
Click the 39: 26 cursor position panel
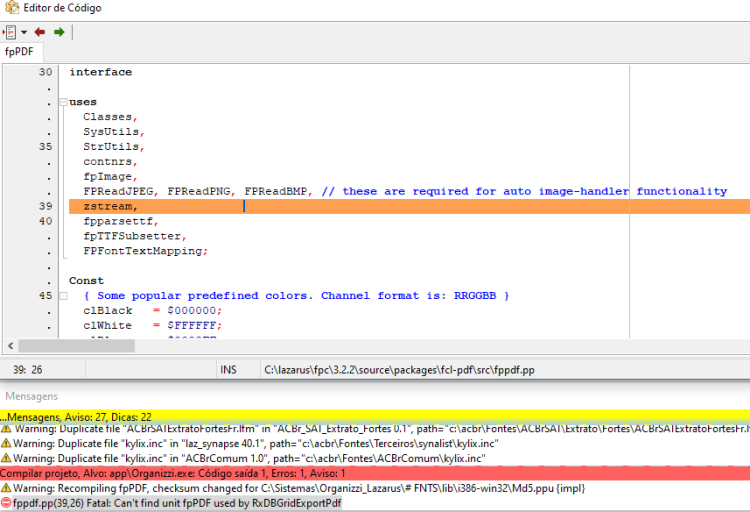coord(28,369)
